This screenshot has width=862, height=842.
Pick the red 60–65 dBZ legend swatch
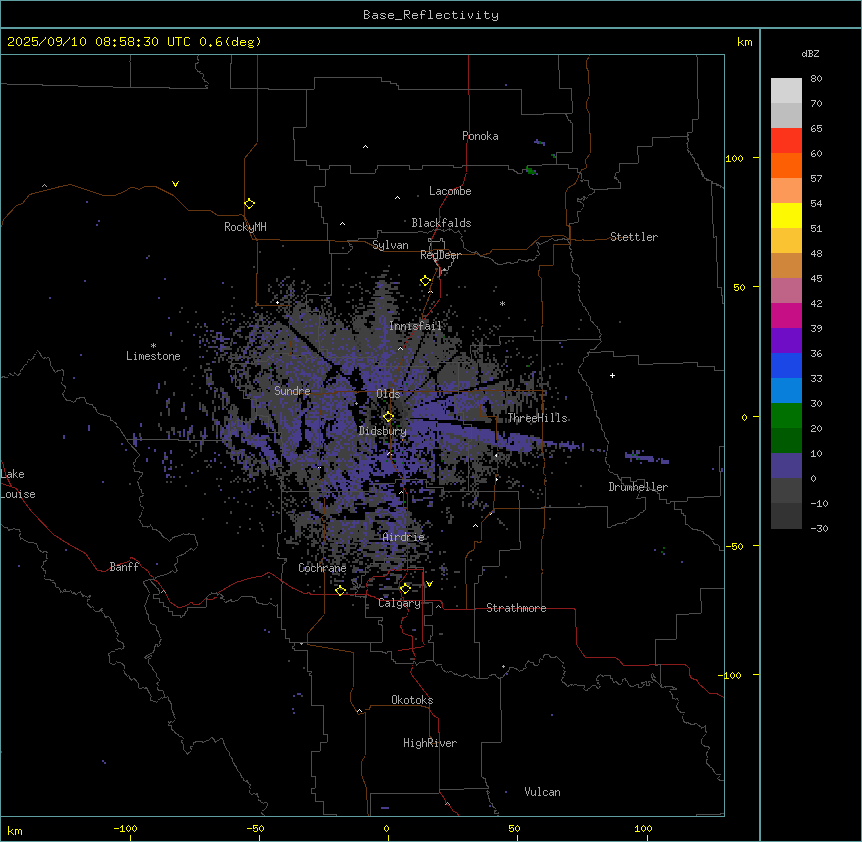pyautogui.click(x=786, y=140)
